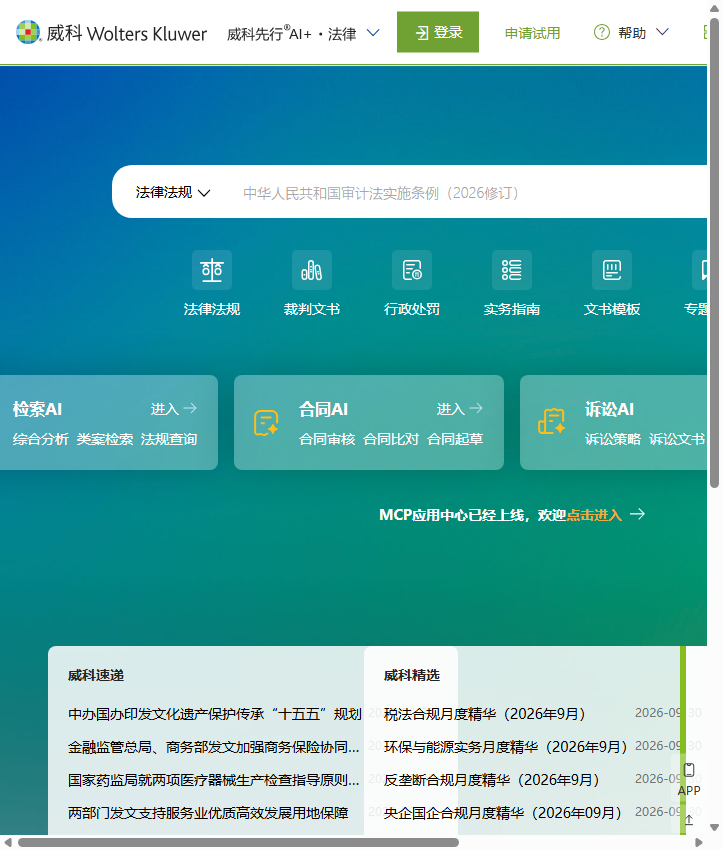Click the help question mark icon
Screen dimensions: 722x850
pyautogui.click(x=602, y=33)
